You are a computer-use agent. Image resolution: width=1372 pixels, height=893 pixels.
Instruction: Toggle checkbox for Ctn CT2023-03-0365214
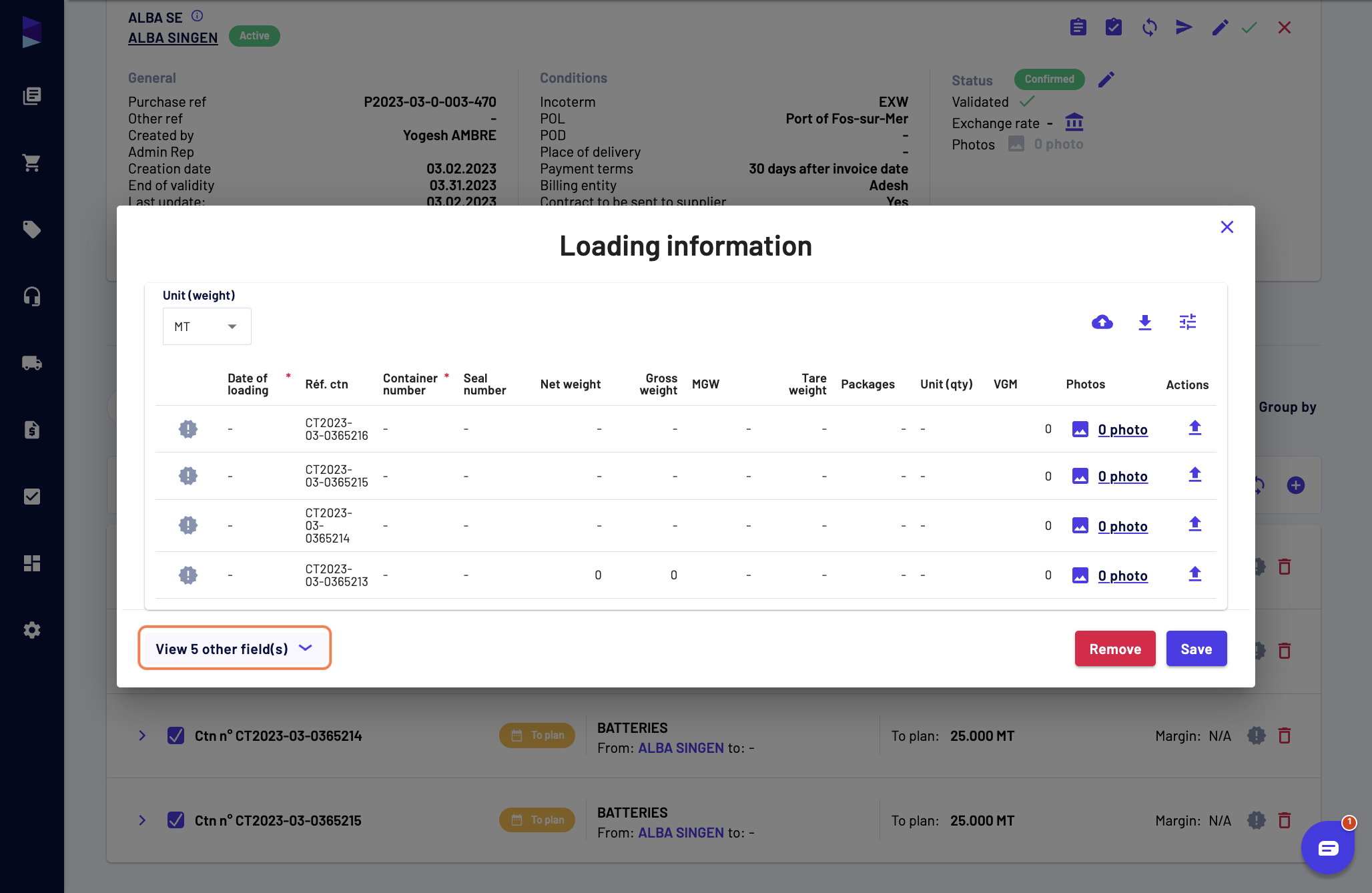click(176, 735)
